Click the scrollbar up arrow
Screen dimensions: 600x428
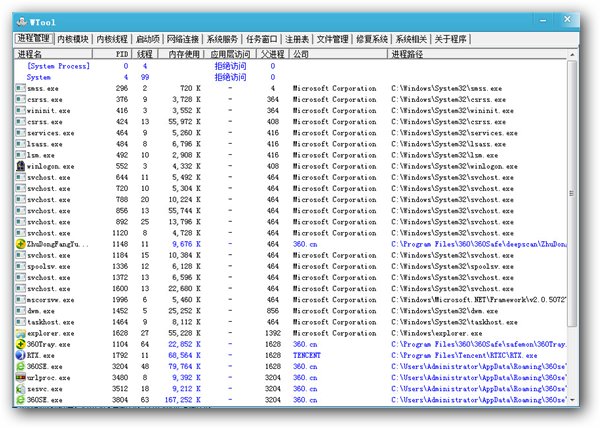(572, 55)
